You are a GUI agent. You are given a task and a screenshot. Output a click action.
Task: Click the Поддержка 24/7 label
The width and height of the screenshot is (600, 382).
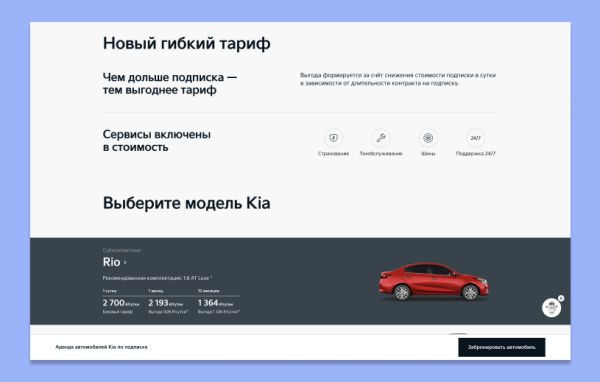pos(475,153)
